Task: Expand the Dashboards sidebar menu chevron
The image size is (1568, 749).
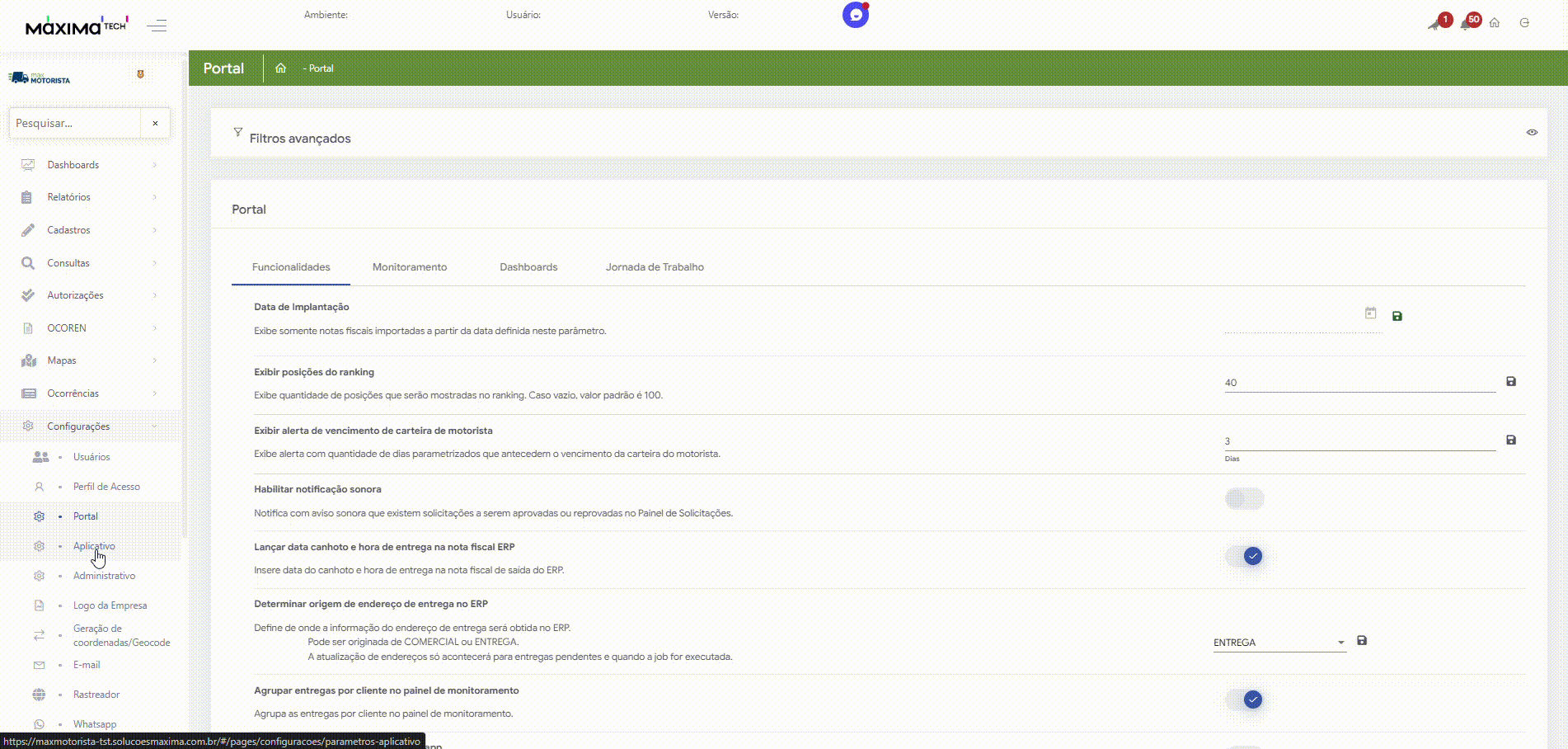Action: 154,165
